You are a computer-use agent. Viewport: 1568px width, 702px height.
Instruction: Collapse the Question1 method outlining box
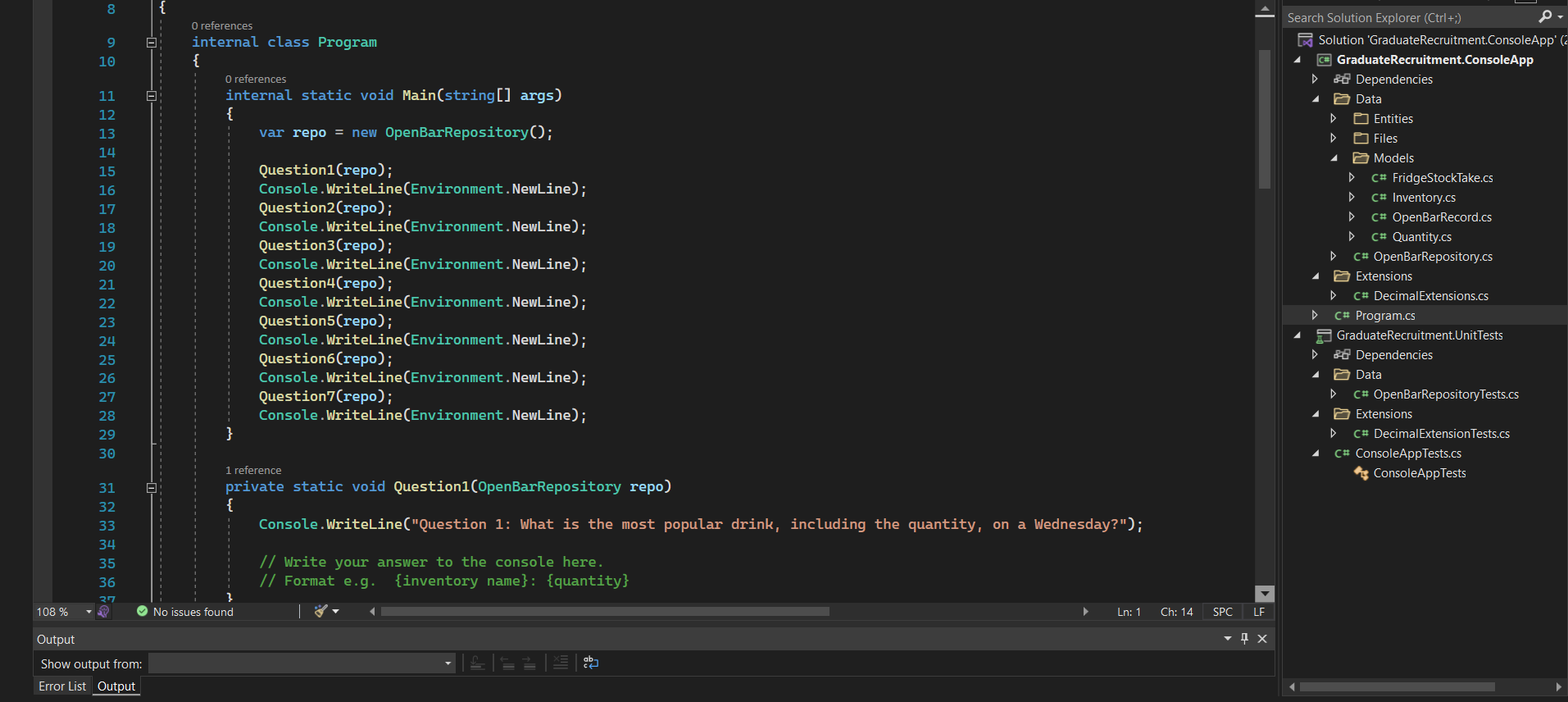[x=152, y=488]
